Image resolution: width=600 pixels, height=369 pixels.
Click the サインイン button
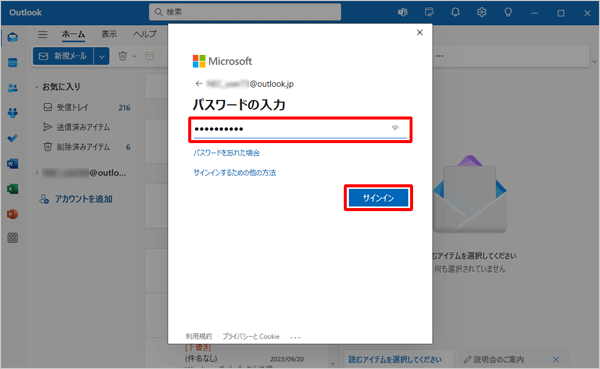click(378, 198)
